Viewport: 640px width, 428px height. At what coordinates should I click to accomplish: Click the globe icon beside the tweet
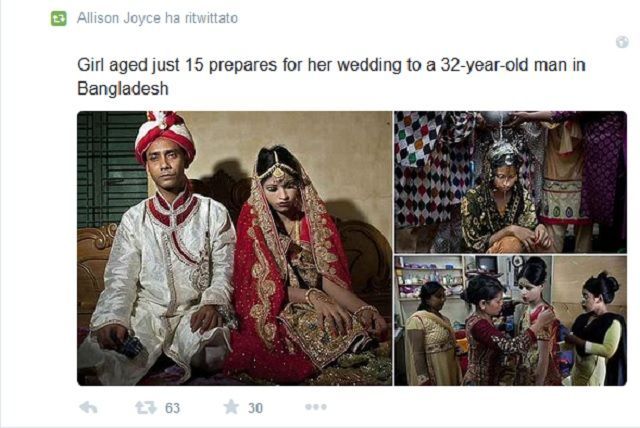click(x=622, y=42)
